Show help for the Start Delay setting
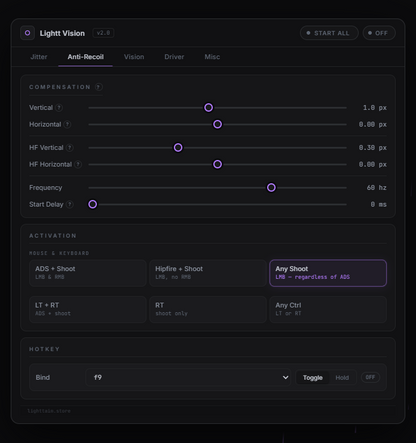The height and width of the screenshot is (443, 416). (70, 204)
